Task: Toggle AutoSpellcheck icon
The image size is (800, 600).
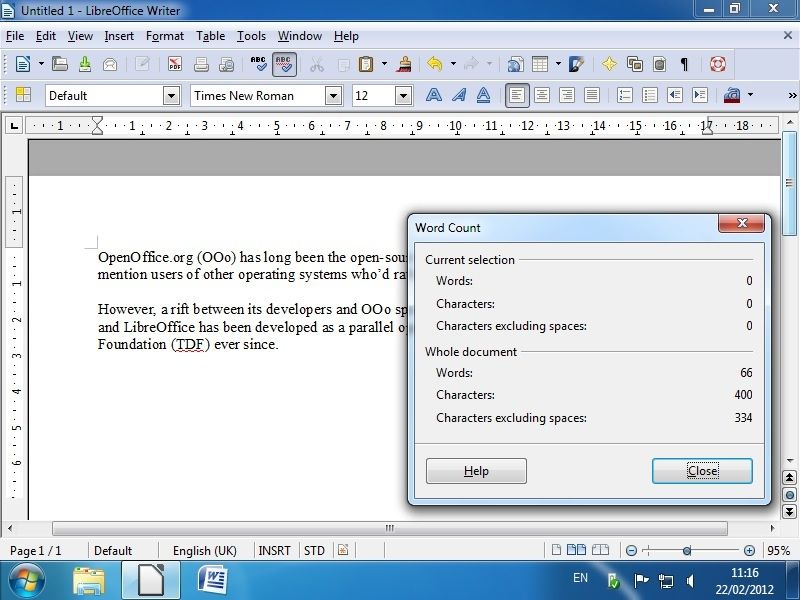Action: pos(284,64)
